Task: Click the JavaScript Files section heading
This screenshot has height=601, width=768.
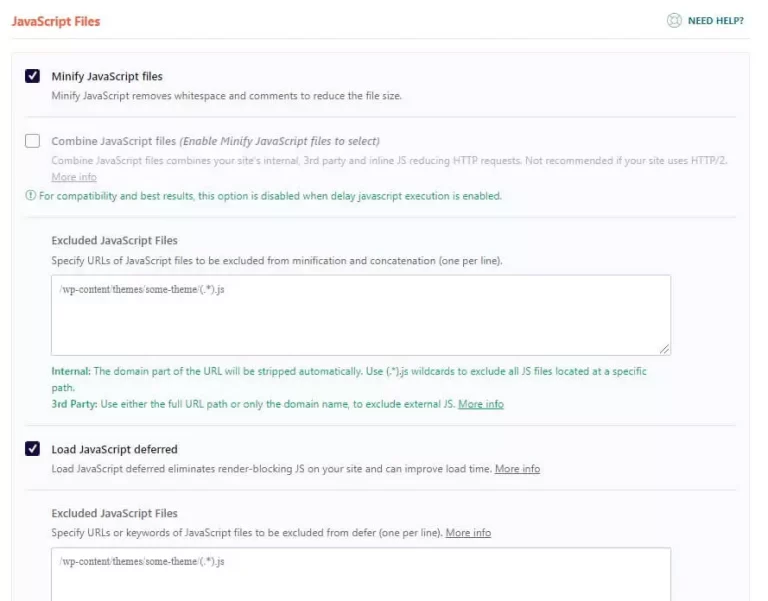Action: [x=56, y=22]
